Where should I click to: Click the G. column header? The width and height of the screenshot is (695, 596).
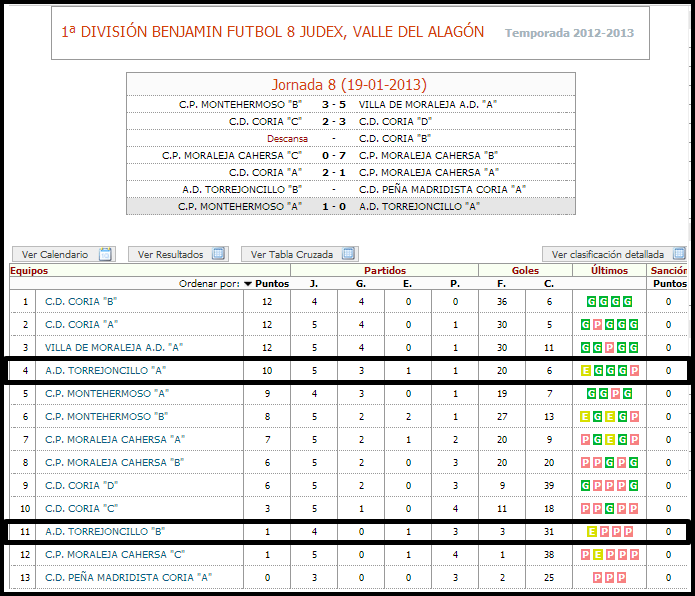click(x=361, y=284)
